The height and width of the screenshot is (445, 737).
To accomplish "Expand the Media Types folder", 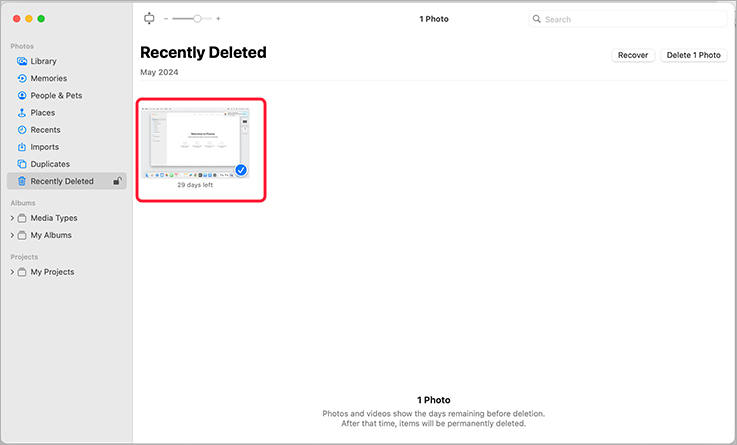I will 12,218.
